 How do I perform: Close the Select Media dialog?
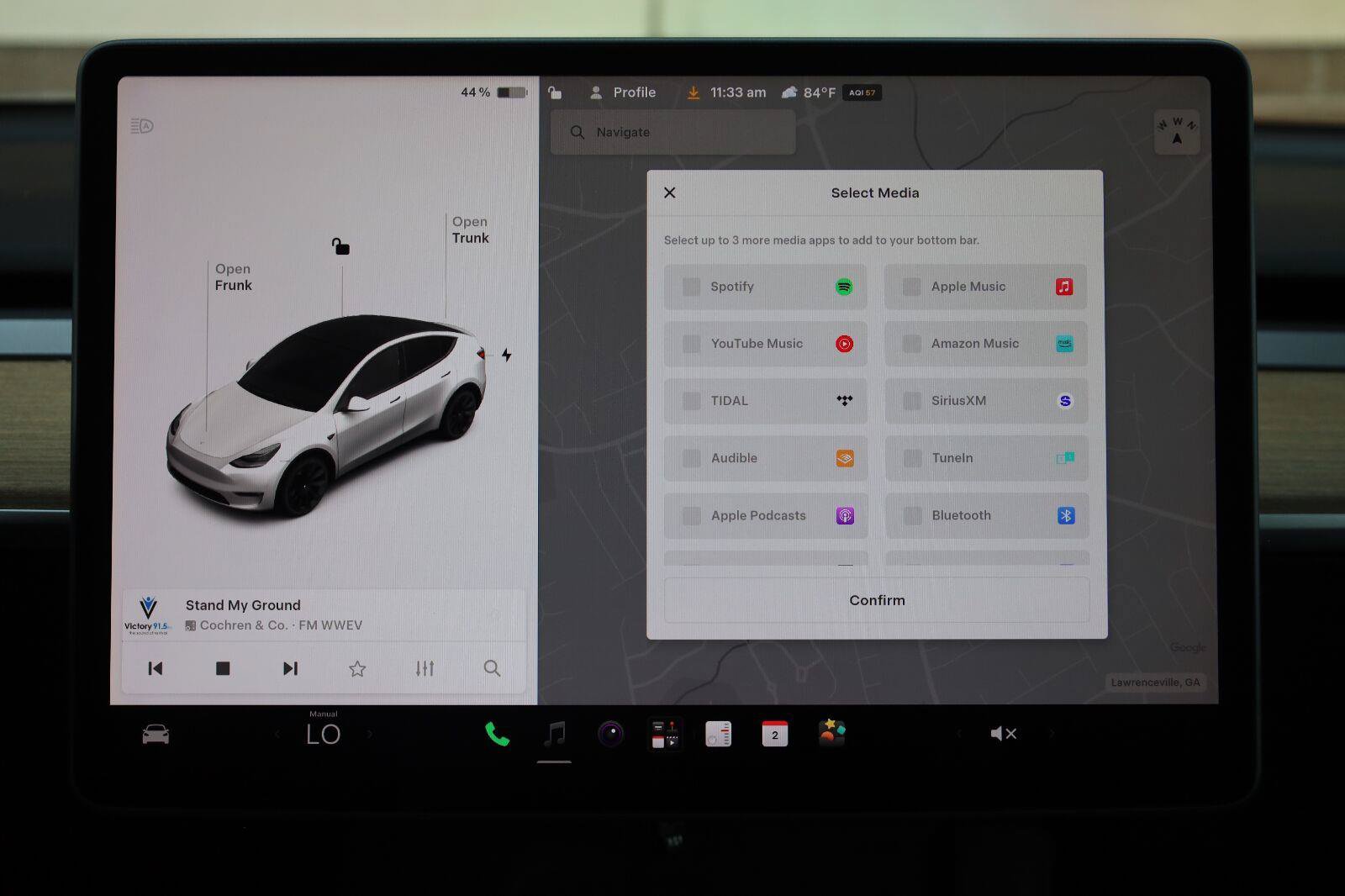(670, 192)
